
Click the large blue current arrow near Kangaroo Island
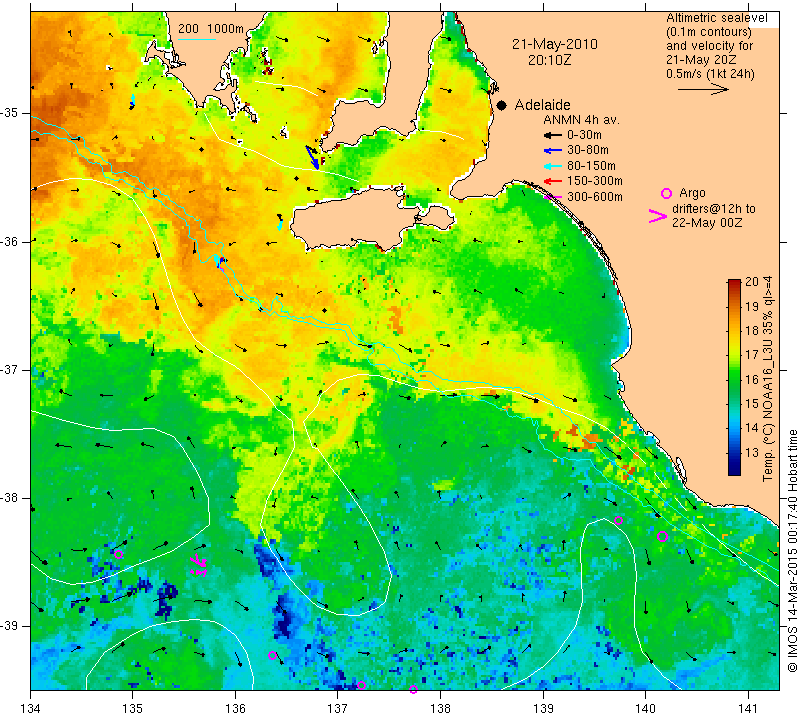312,157
